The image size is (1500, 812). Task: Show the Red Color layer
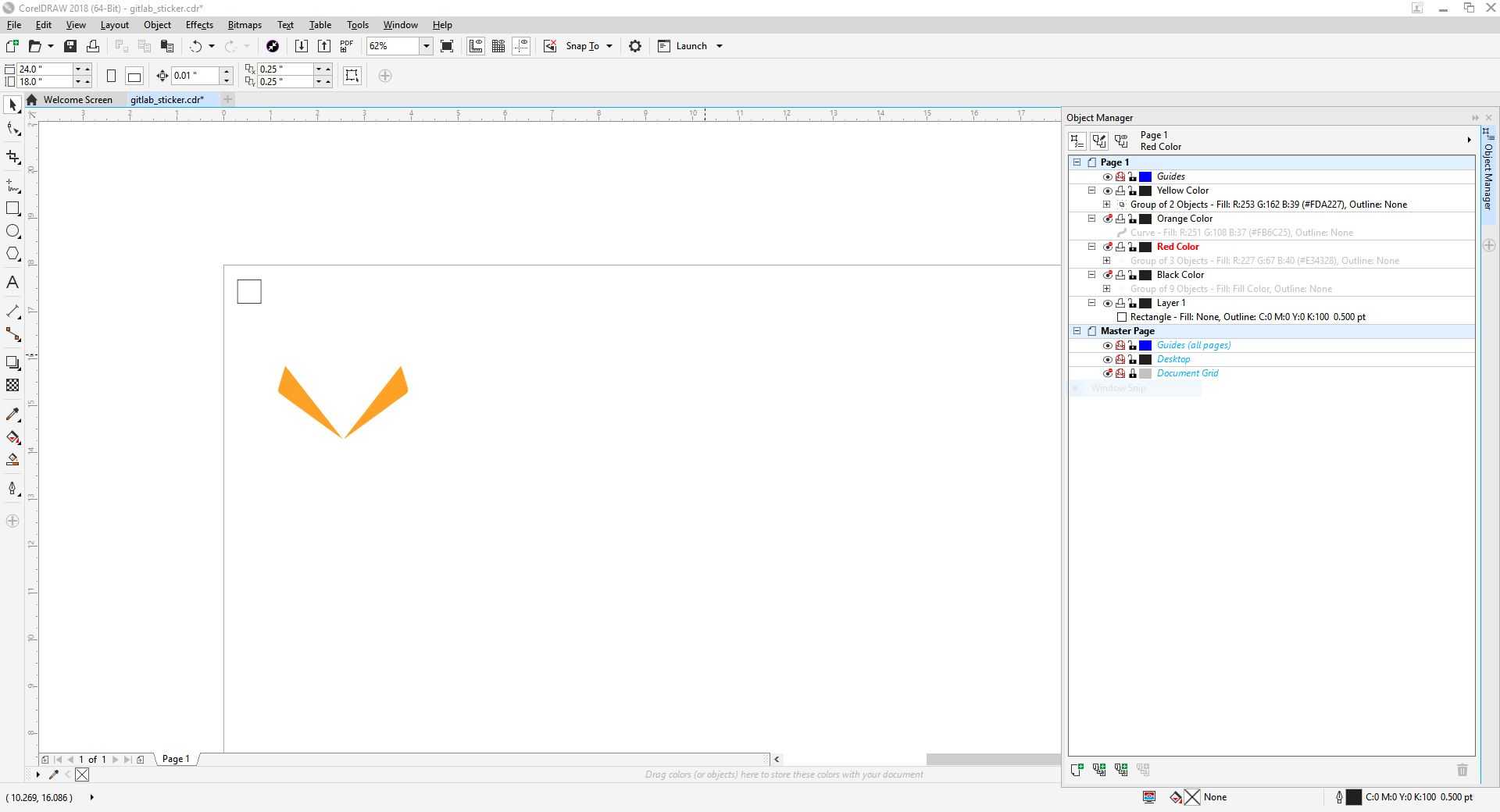(1107, 247)
